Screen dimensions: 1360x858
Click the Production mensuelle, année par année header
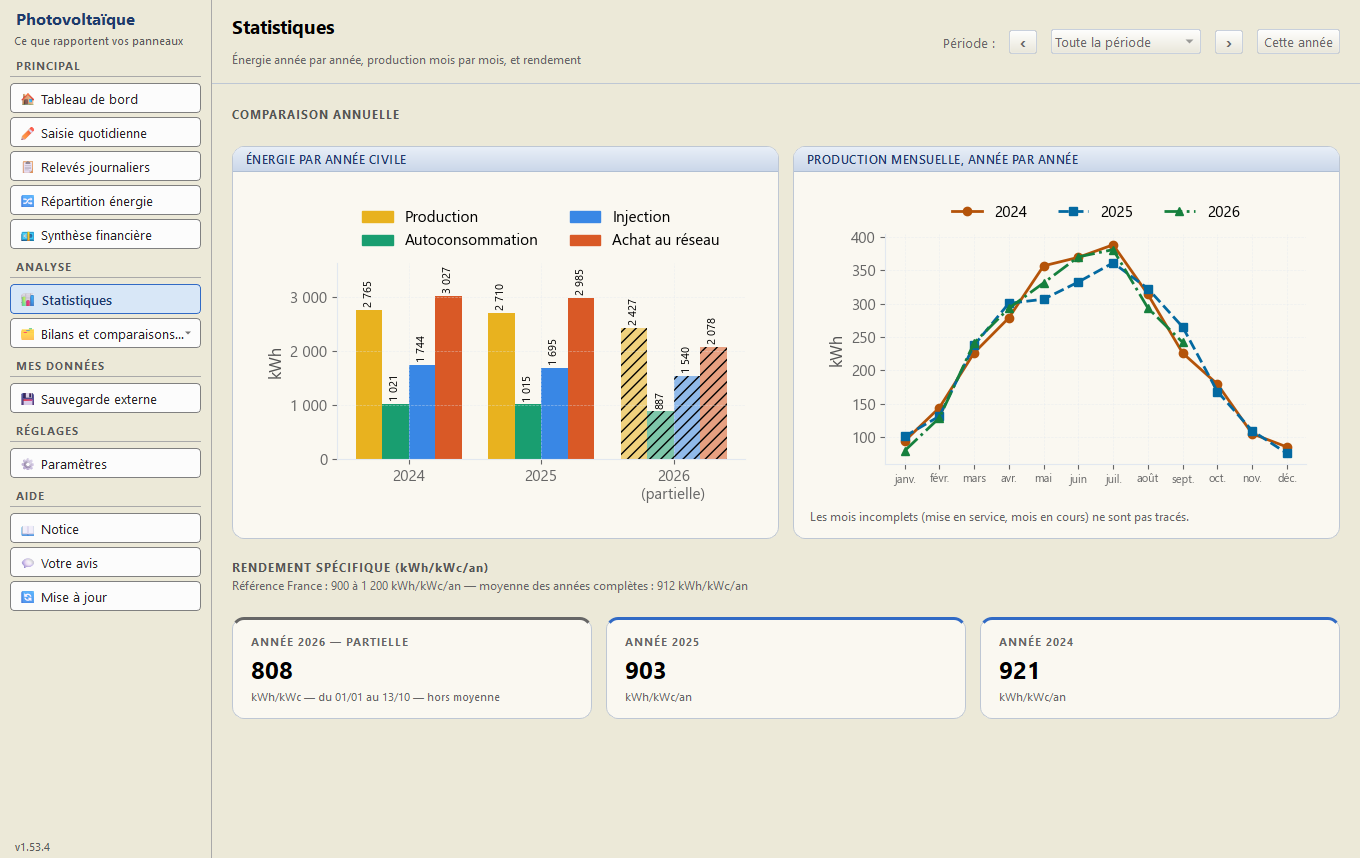pos(1066,160)
